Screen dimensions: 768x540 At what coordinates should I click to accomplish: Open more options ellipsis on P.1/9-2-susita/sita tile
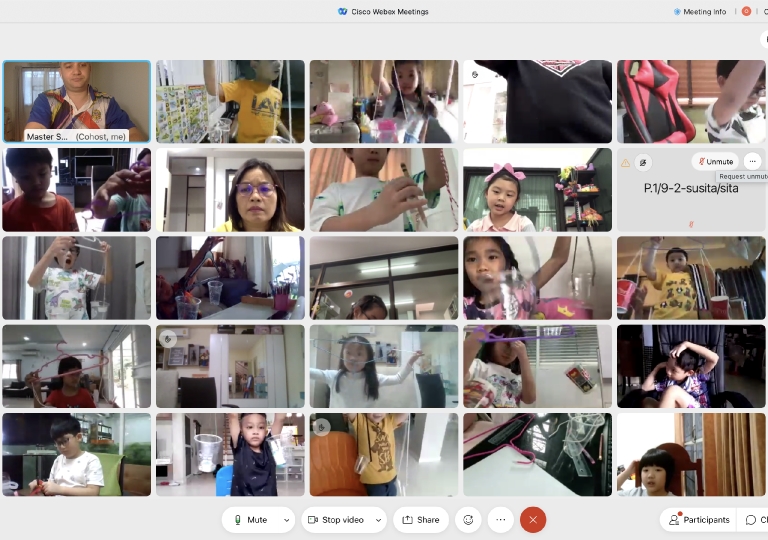coord(752,161)
